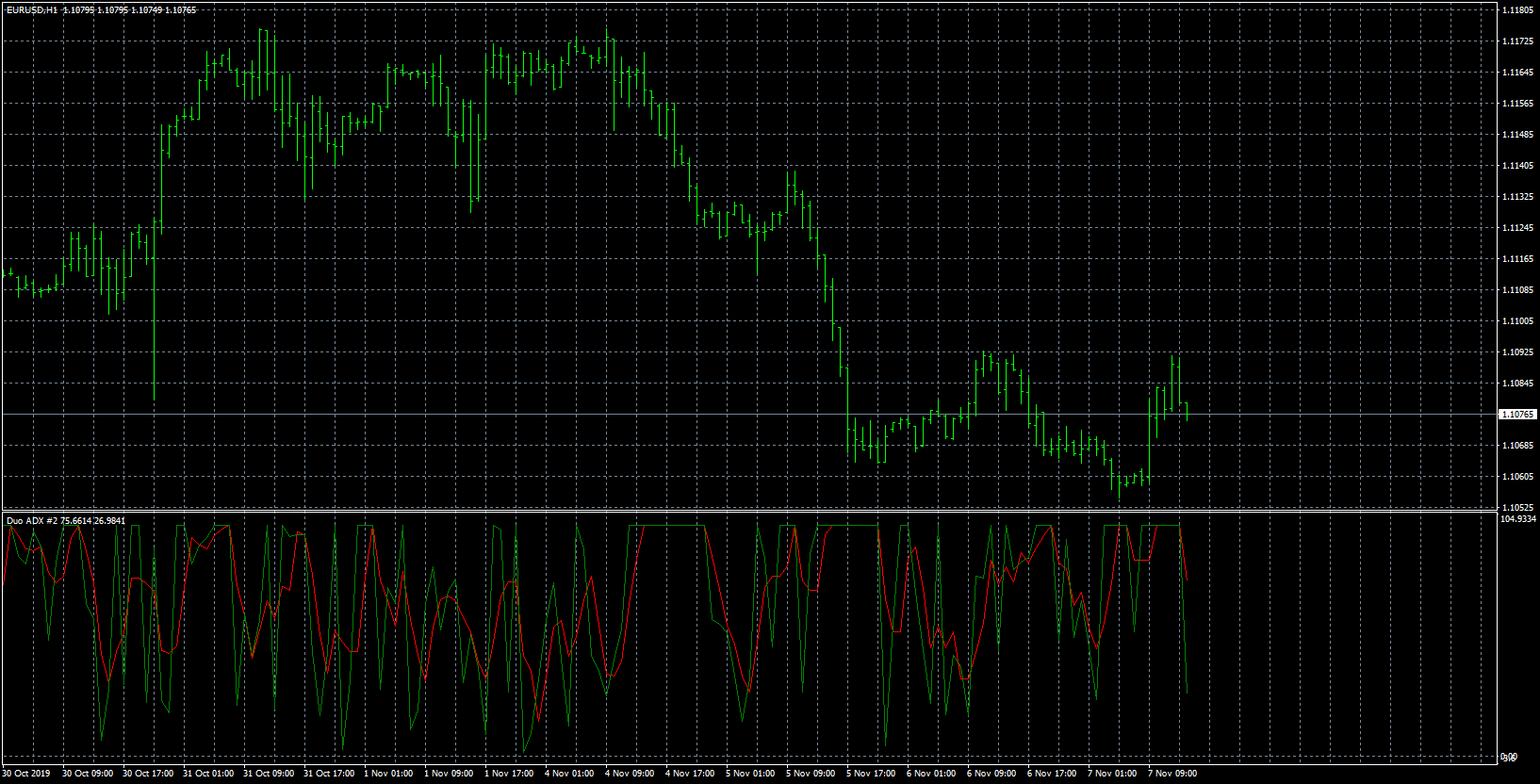Click the 1.11805 price axis label
1540x784 pixels.
click(x=1517, y=10)
